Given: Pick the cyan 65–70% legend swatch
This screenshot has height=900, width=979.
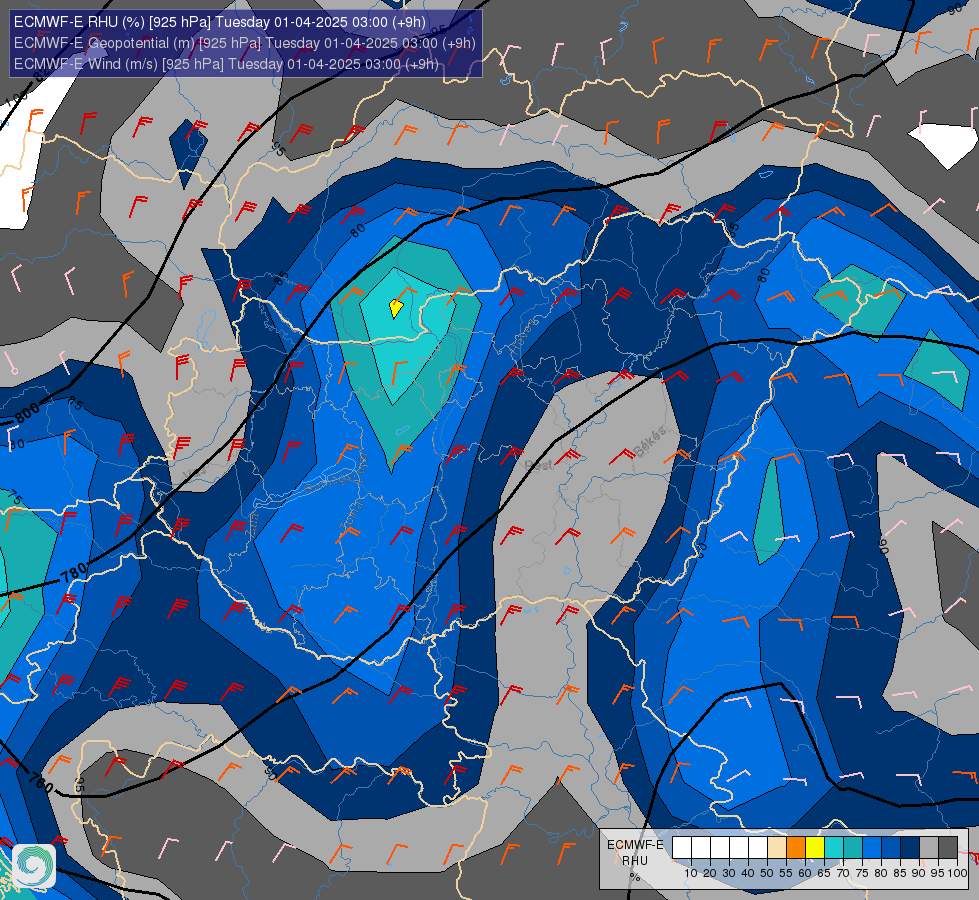Looking at the screenshot, I should (834, 848).
